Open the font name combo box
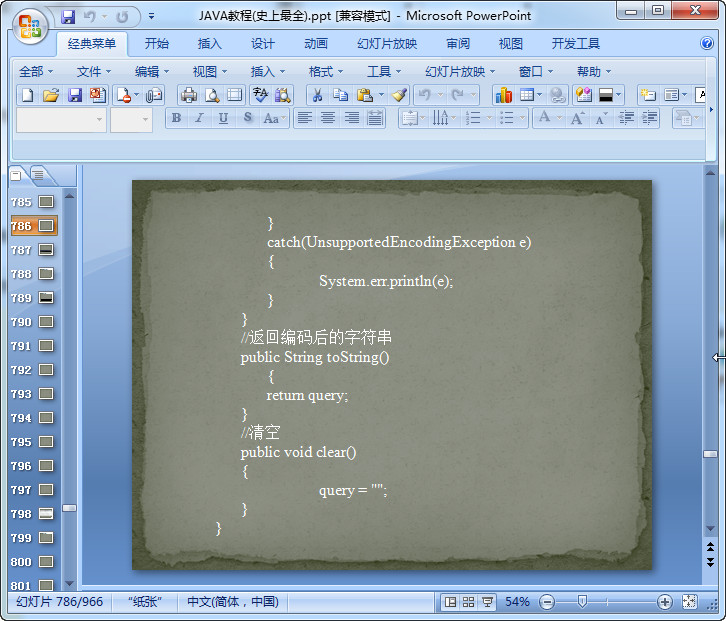726x621 pixels. point(62,120)
